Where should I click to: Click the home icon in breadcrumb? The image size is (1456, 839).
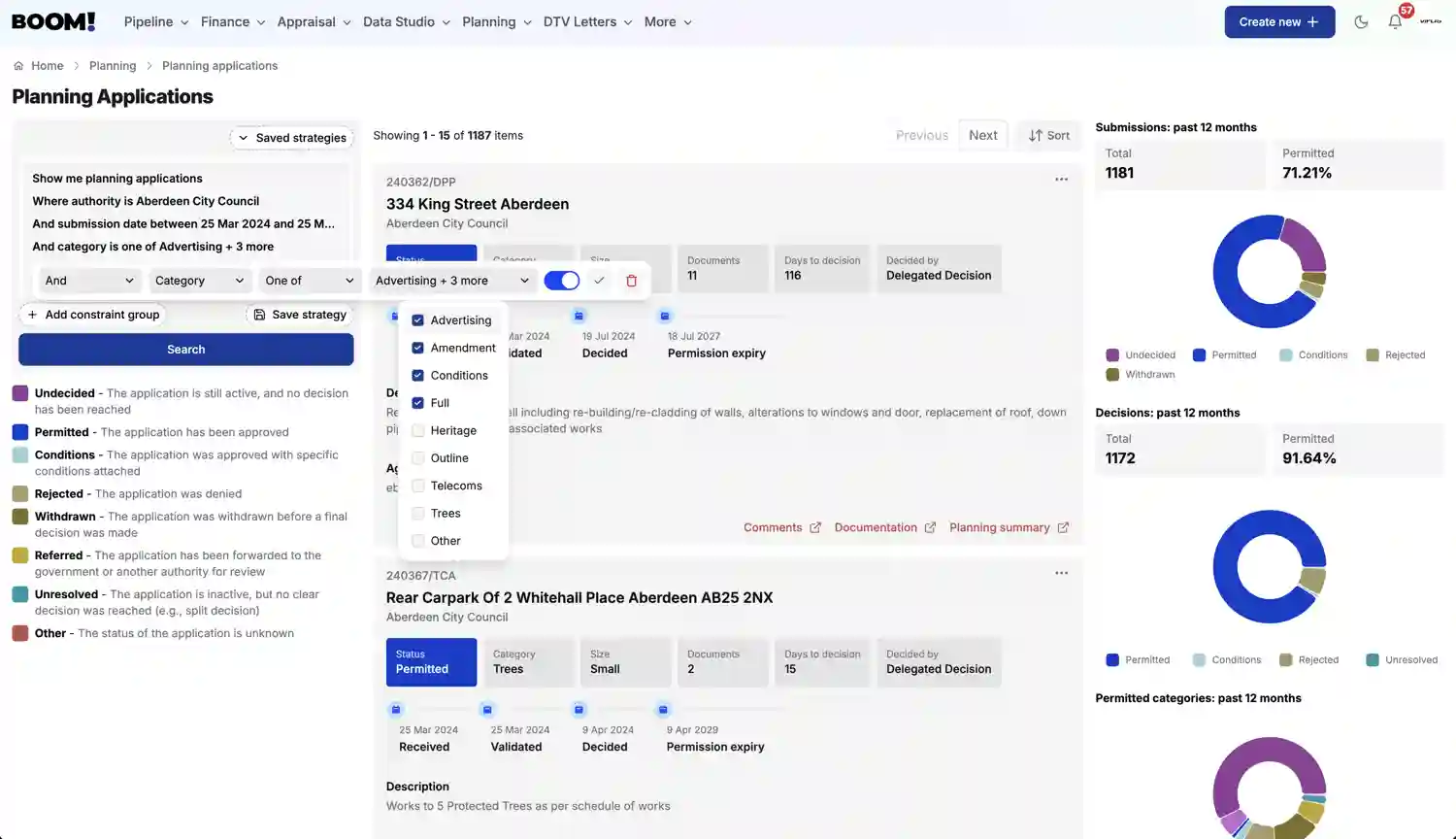(18, 66)
